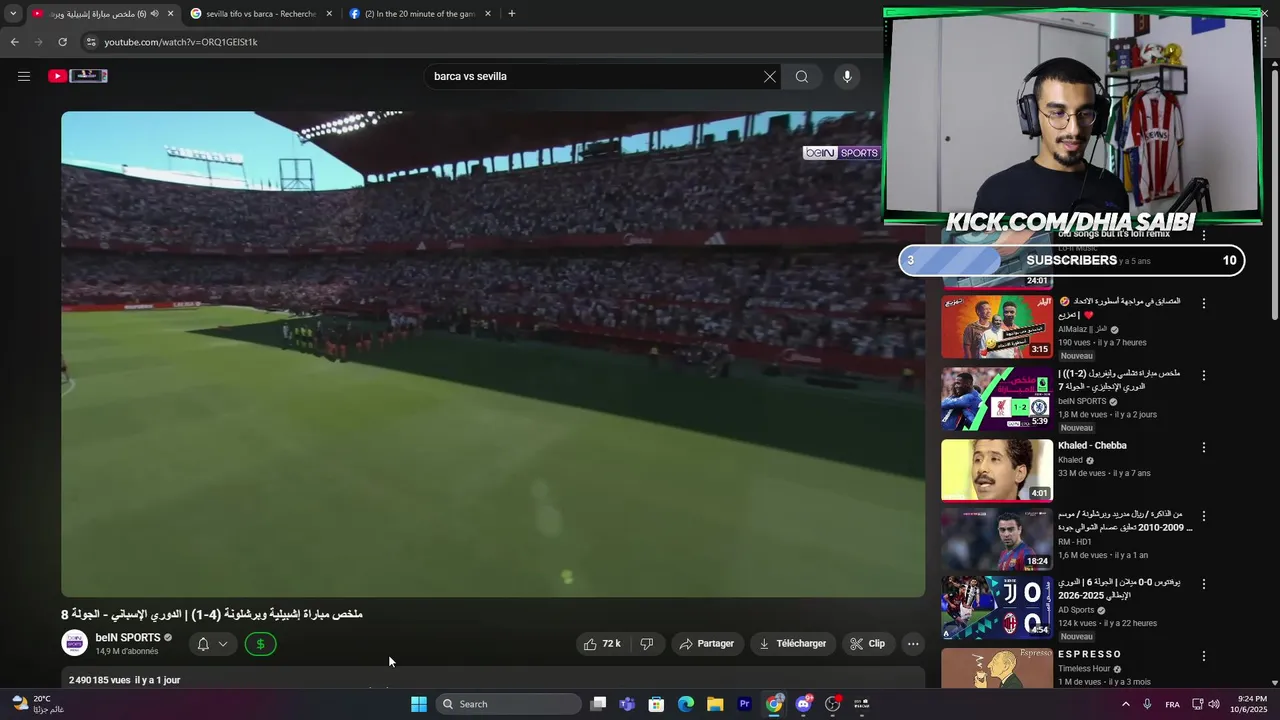
Task: Clear the search text with the X icon
Action: (770, 77)
